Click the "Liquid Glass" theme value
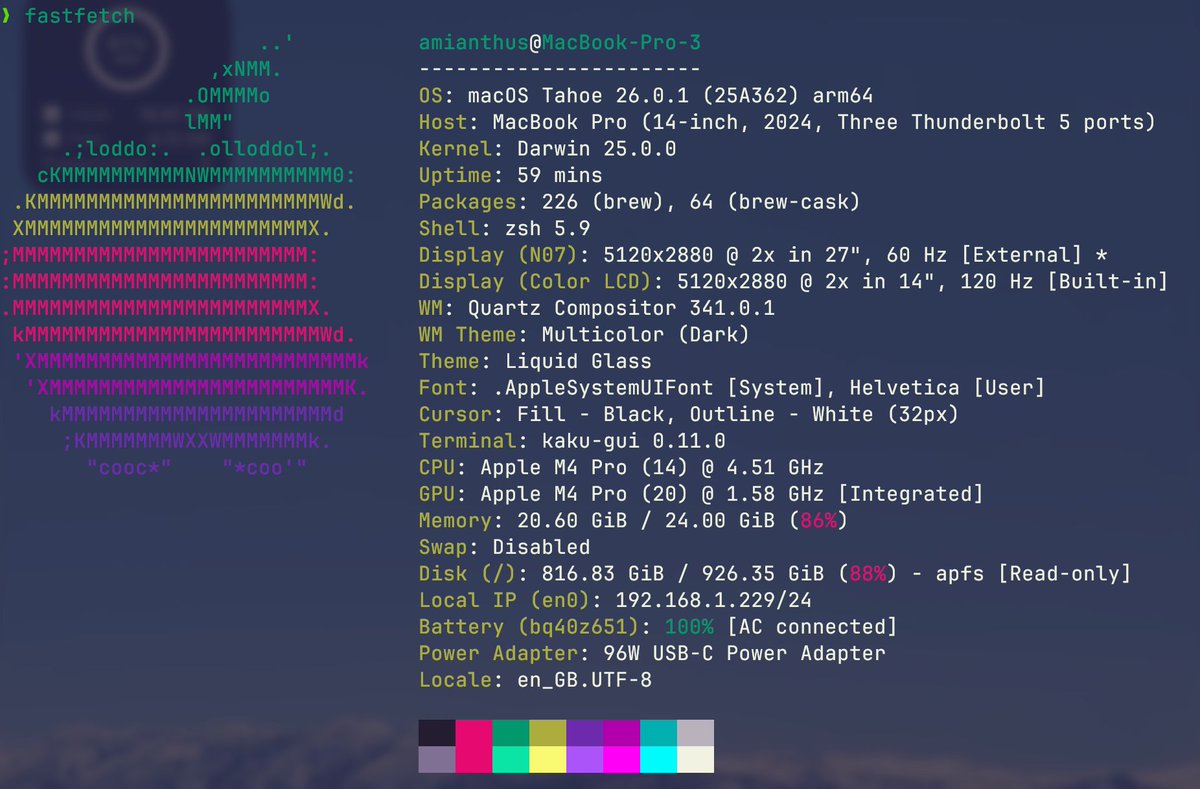 click(x=578, y=361)
